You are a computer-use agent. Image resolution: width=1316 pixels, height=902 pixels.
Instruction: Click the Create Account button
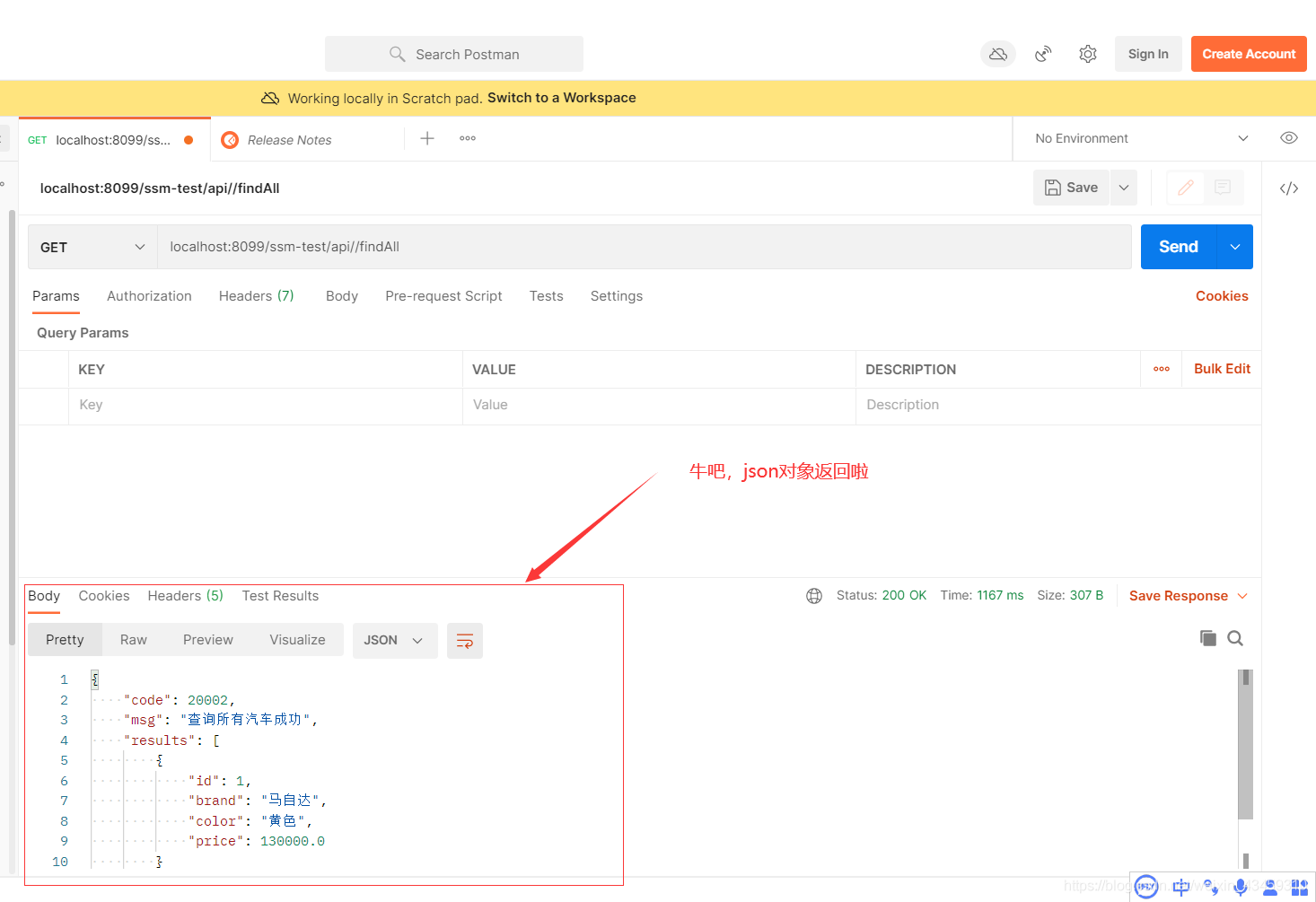[x=1249, y=54]
